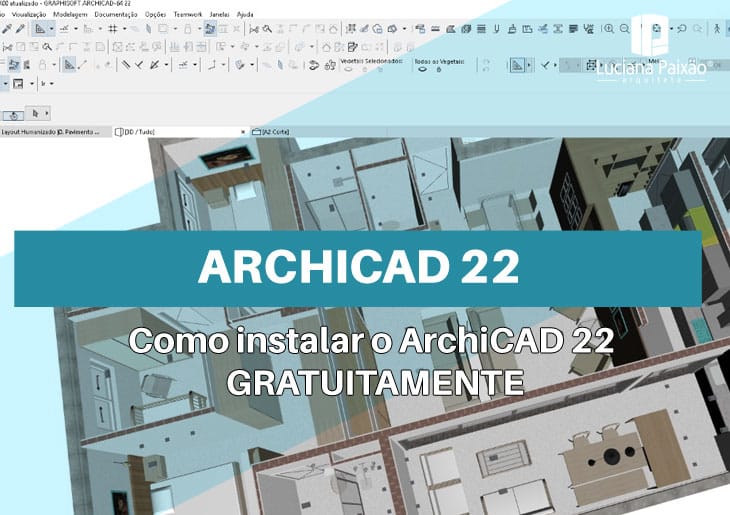
Task: Click the hatched fill tool icon
Action: point(466,29)
